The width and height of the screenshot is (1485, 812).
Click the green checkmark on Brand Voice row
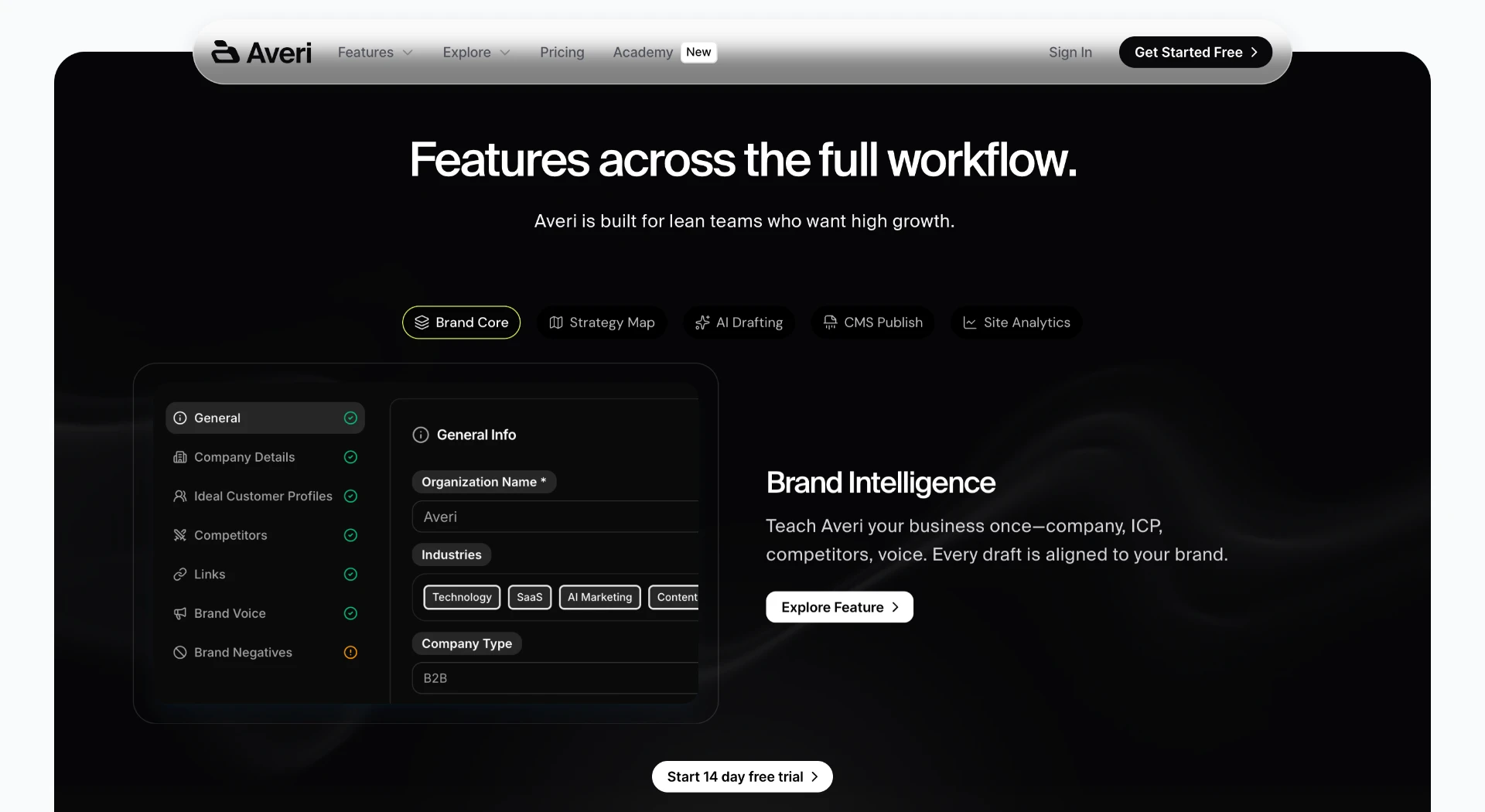coord(350,613)
